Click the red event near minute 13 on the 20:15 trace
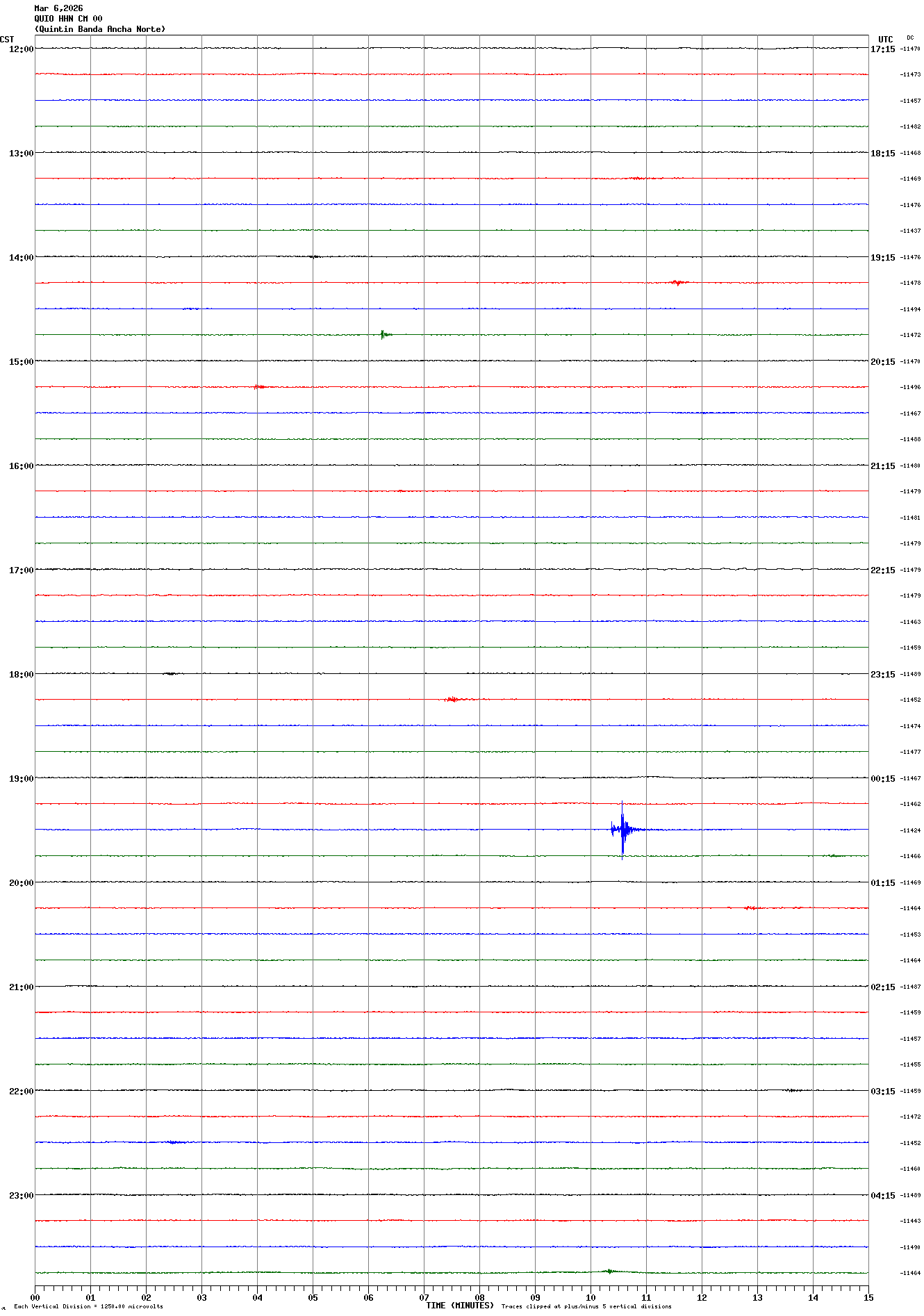Screen dimensions: 924x1316 [750, 908]
